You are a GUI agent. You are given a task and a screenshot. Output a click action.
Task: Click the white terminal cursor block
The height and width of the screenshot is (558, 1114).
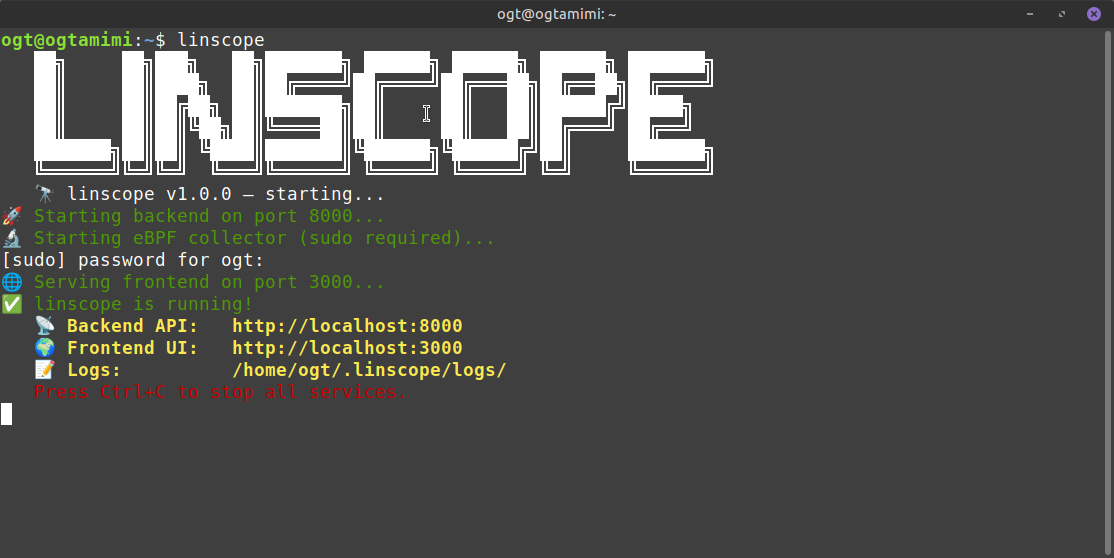tap(6, 414)
